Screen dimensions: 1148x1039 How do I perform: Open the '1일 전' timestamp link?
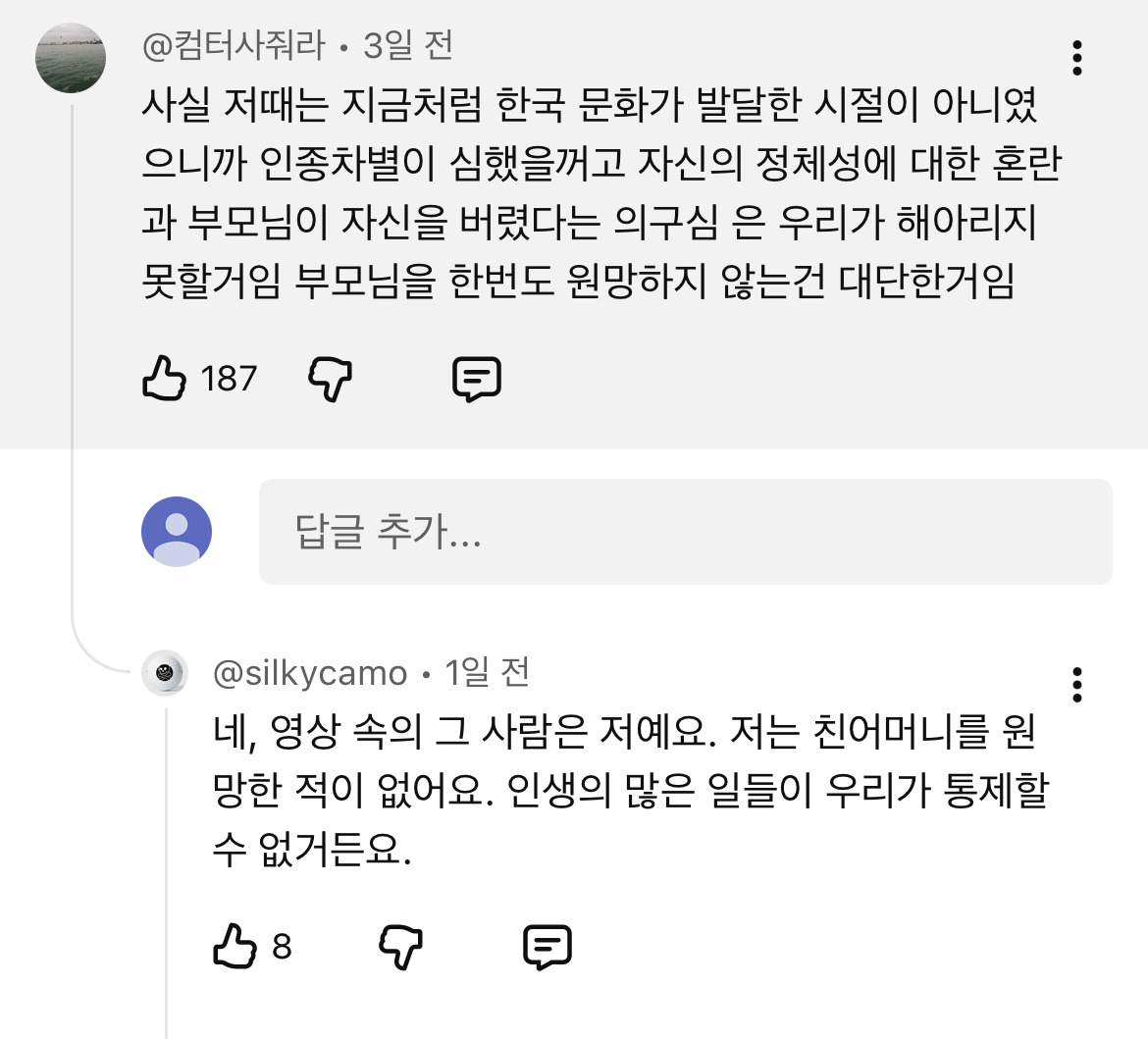tap(486, 673)
